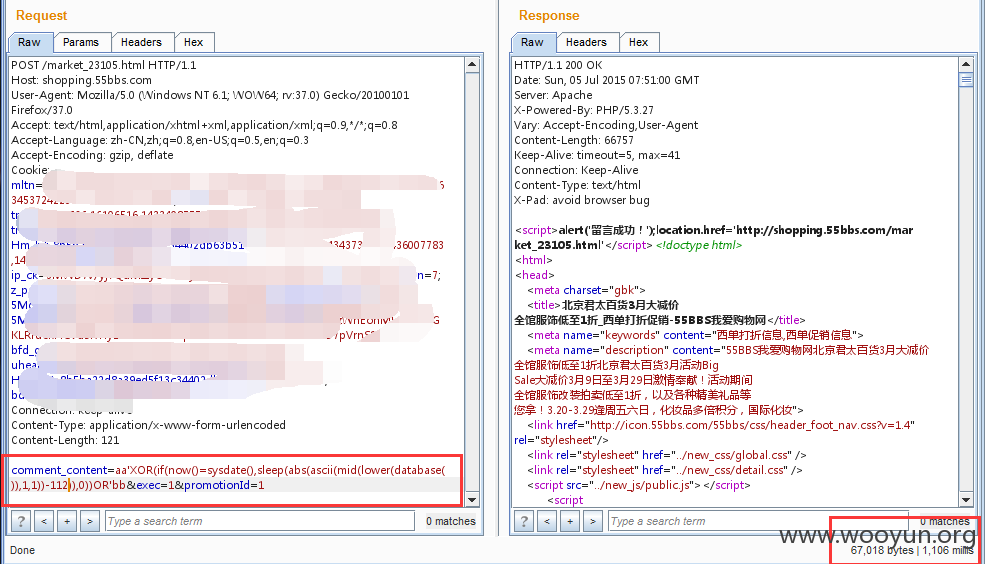Click the comment_content parameter in request body

click(x=59, y=470)
